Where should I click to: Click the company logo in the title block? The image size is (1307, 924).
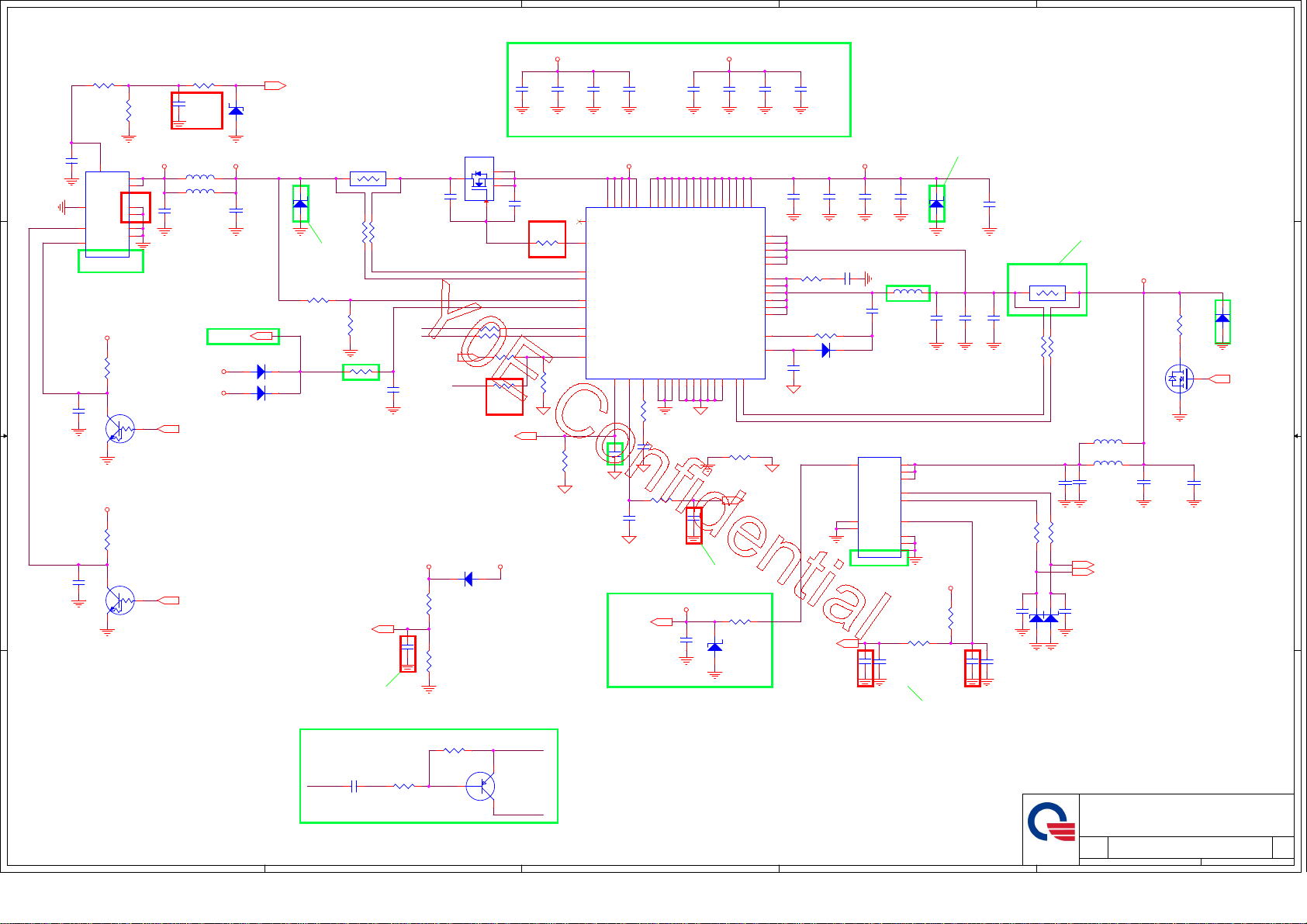coord(1051,822)
